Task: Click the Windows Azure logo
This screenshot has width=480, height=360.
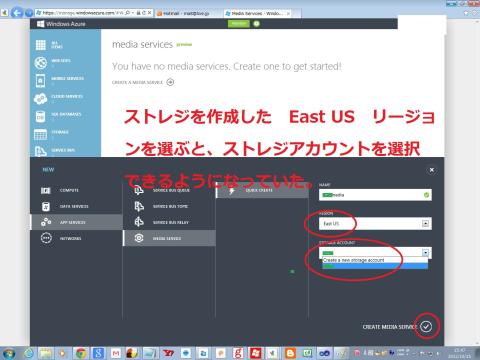Action: pos(61,24)
